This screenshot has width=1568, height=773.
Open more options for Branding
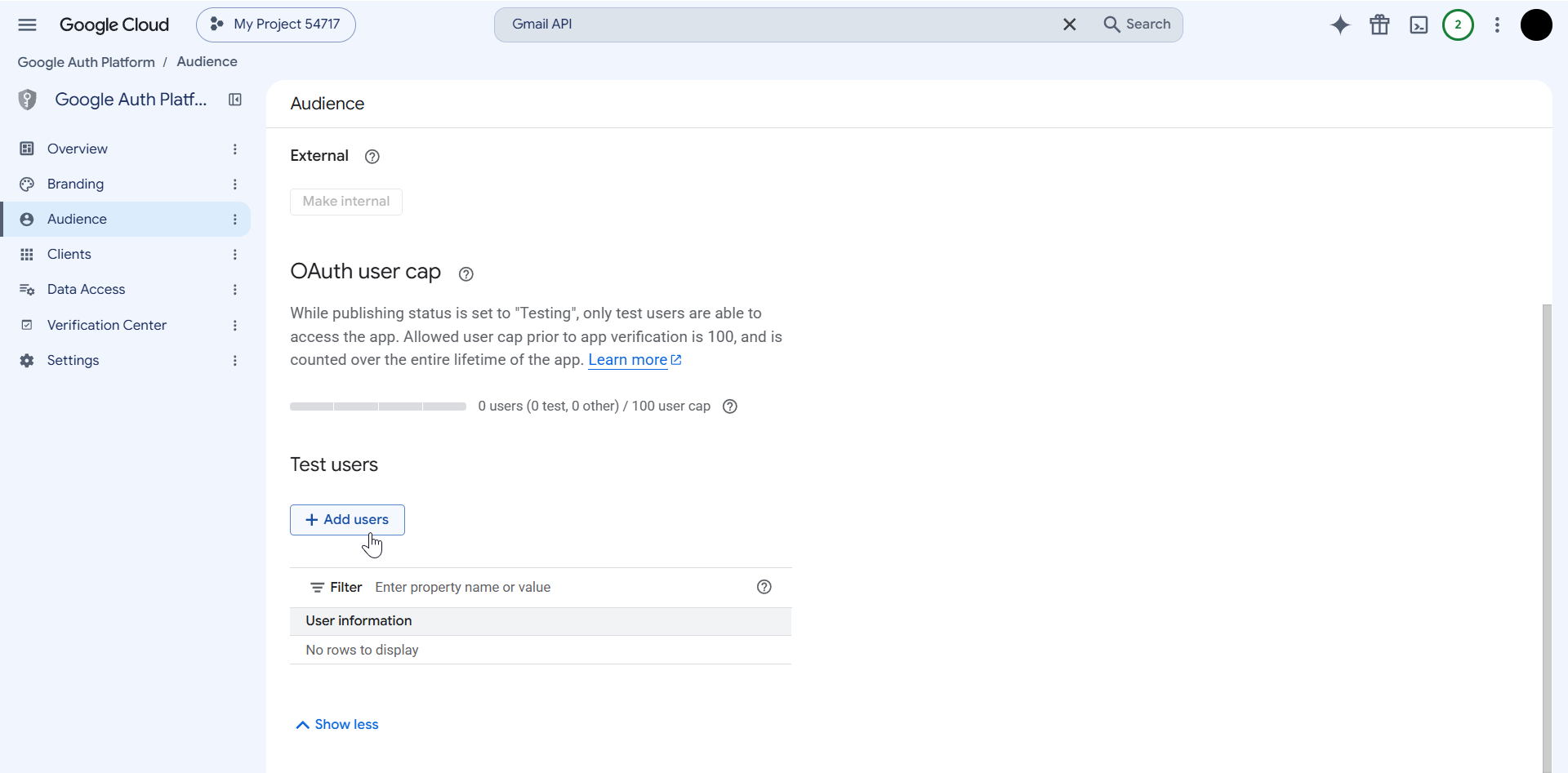(235, 184)
